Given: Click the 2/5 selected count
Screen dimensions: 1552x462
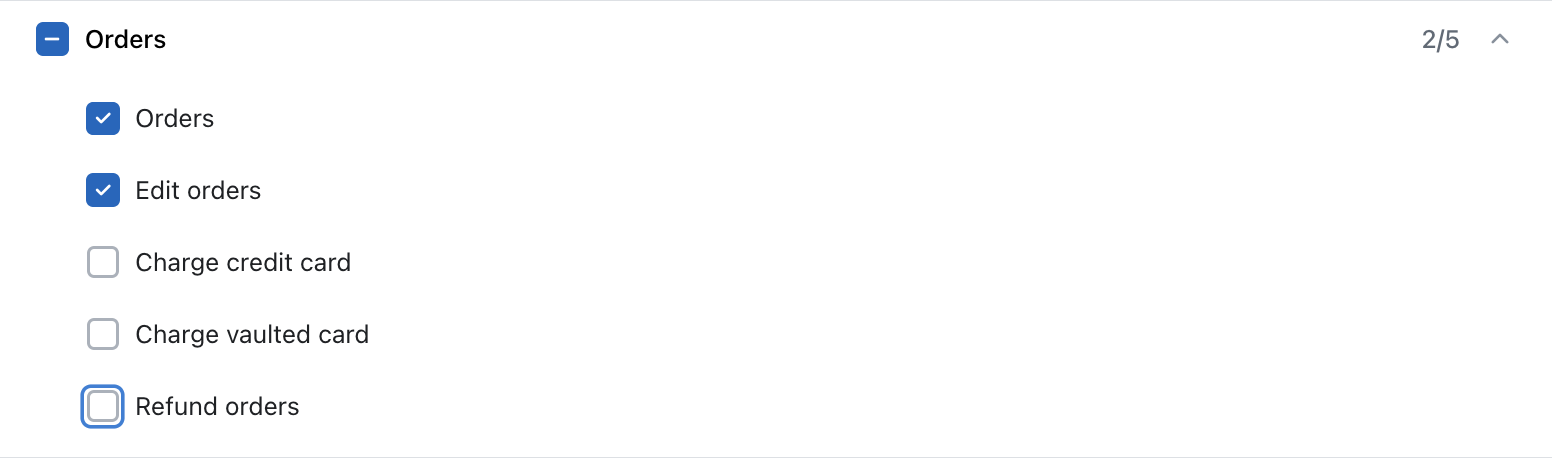Looking at the screenshot, I should (x=1440, y=40).
